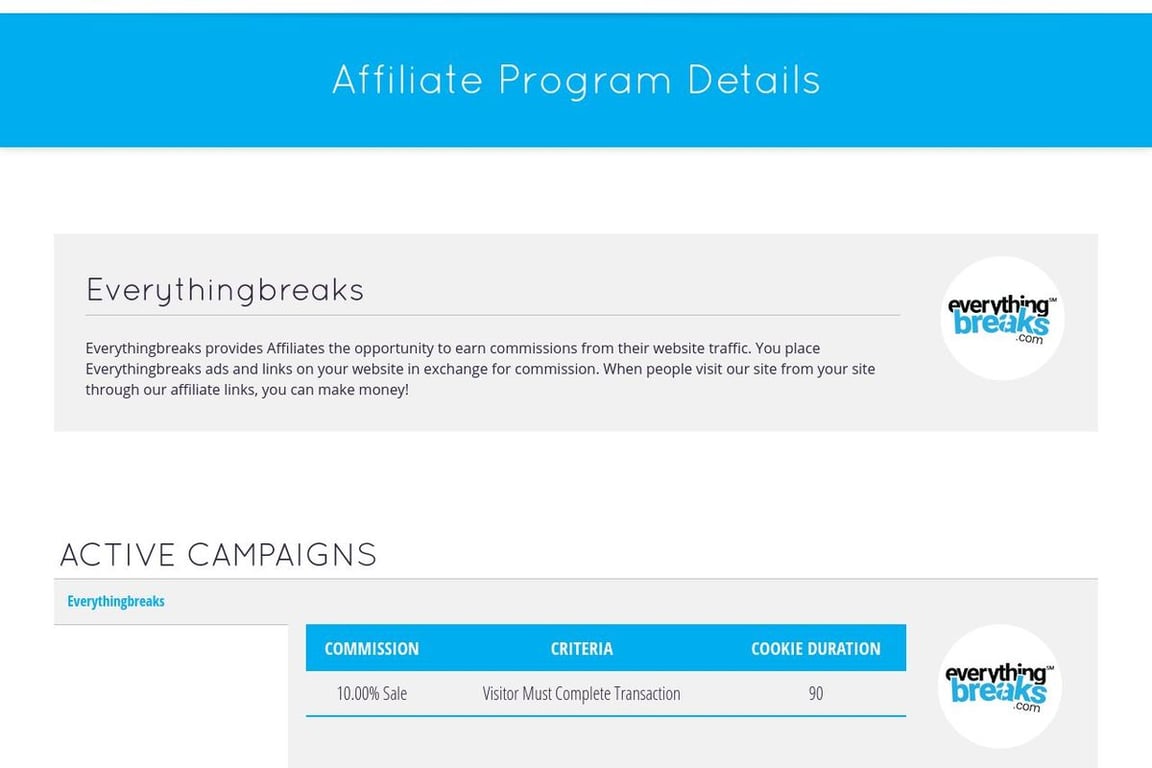Click the Everythingbreaks program heading
Image resolution: width=1152 pixels, height=768 pixels.
[x=225, y=290]
